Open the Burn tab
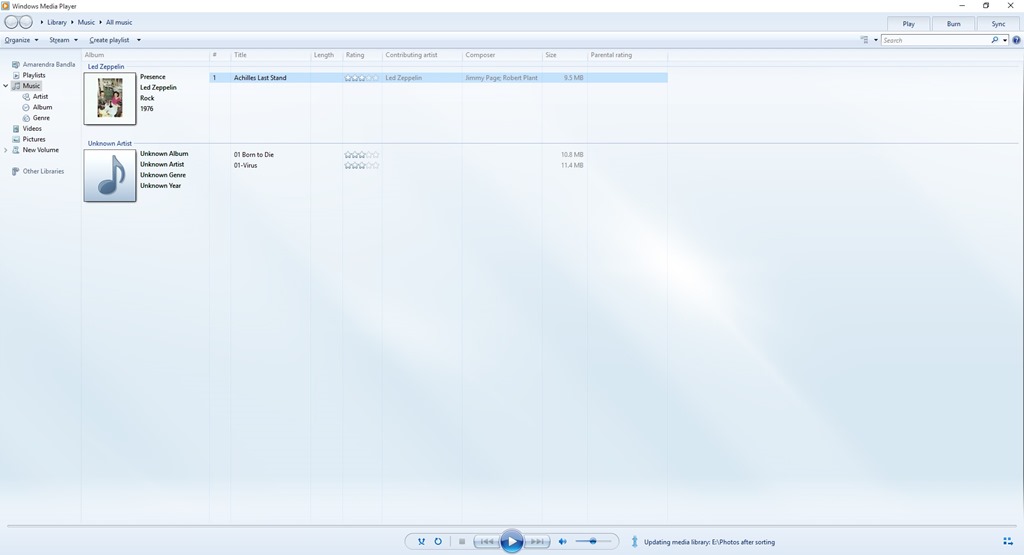Image resolution: width=1024 pixels, height=555 pixels. click(x=953, y=24)
